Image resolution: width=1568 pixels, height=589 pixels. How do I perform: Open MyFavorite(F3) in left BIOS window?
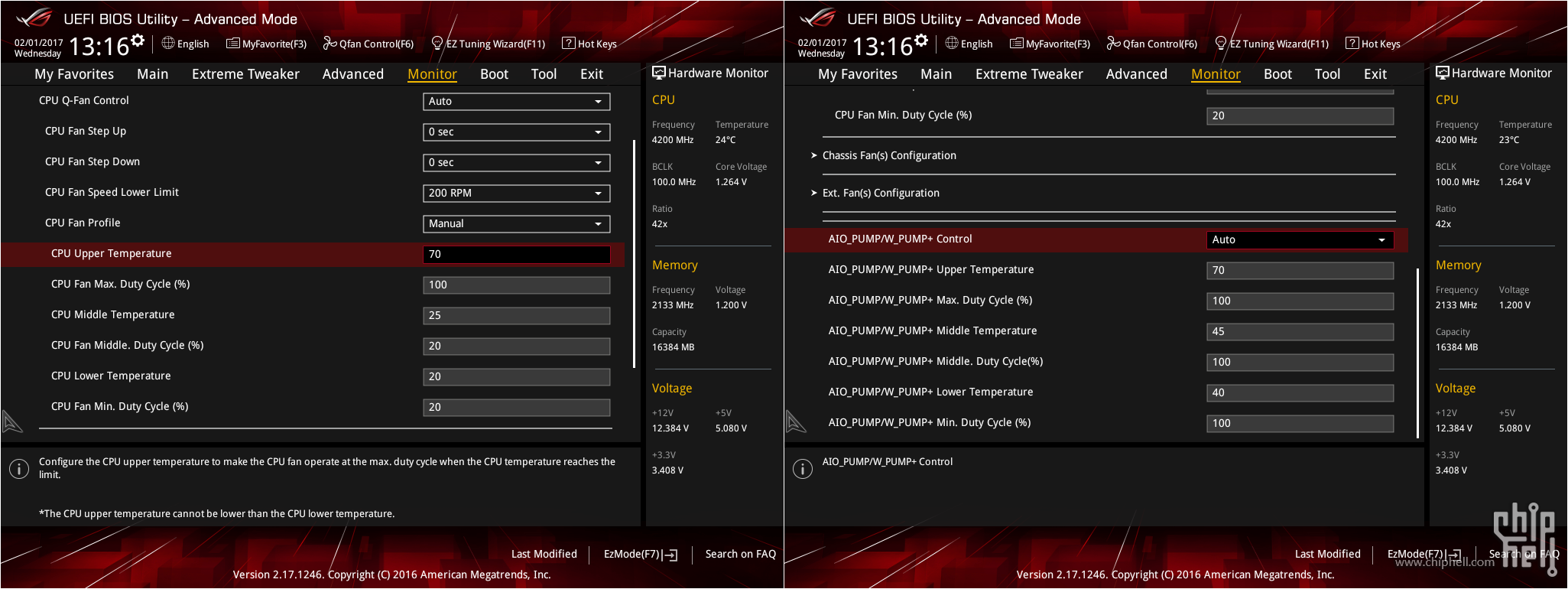[x=266, y=44]
